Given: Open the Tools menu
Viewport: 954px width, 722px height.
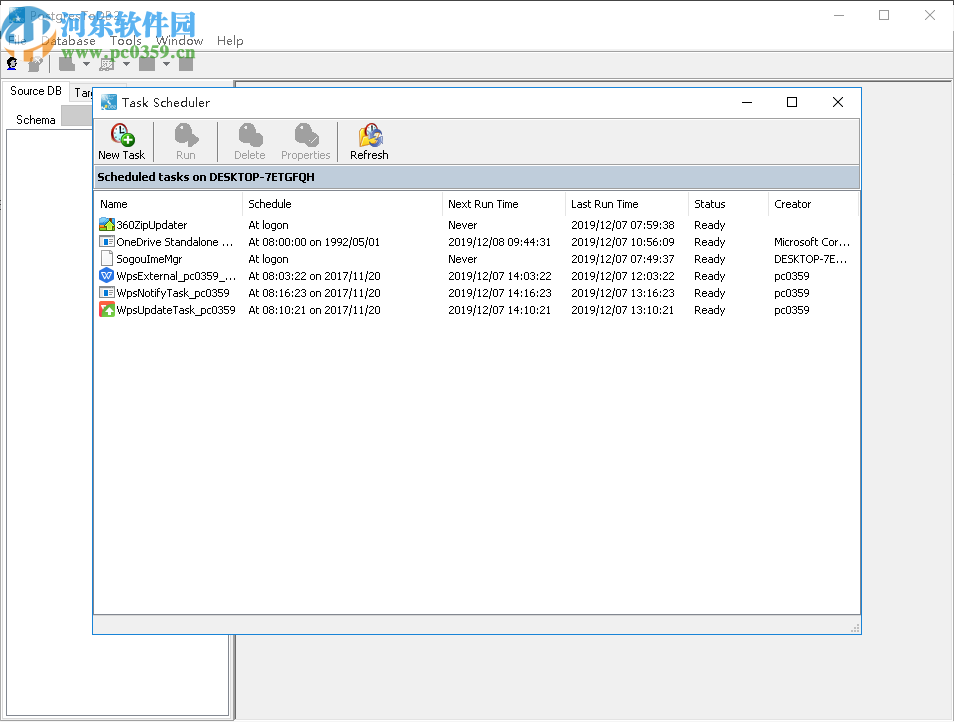Looking at the screenshot, I should tap(125, 41).
